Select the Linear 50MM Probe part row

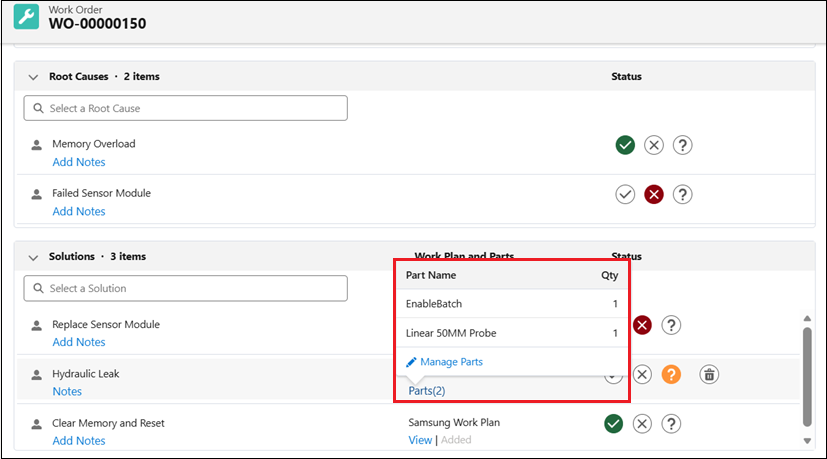point(512,333)
